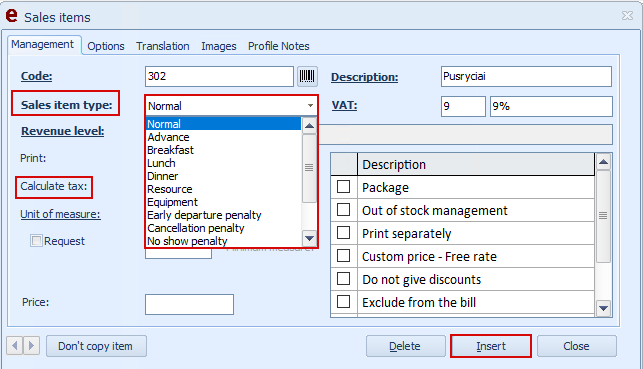The height and width of the screenshot is (369, 643).
Task: Click the Delete button
Action: click(405, 346)
